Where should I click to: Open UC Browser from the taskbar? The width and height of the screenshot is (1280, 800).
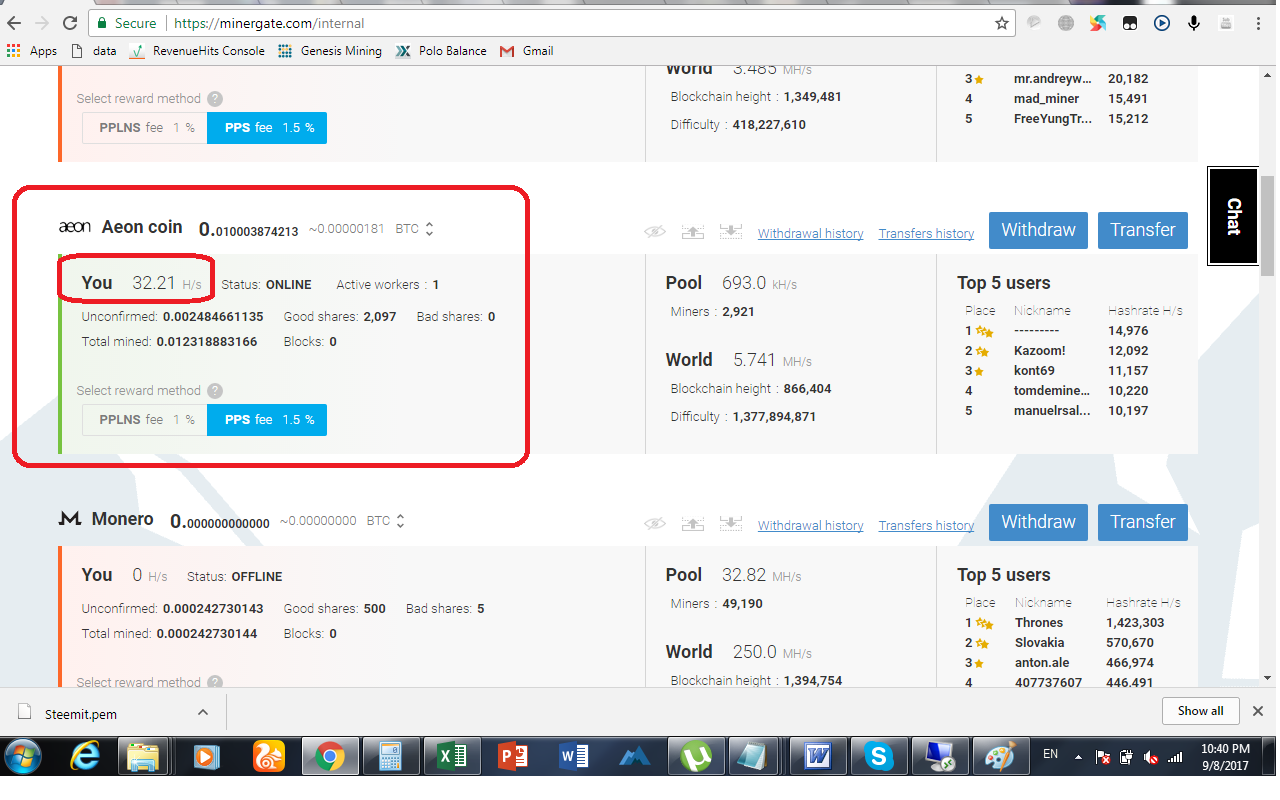click(x=268, y=757)
